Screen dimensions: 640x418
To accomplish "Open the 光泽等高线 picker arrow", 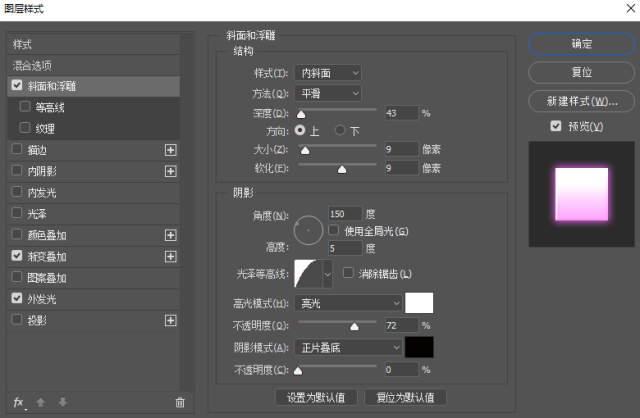I will pyautogui.click(x=327, y=274).
